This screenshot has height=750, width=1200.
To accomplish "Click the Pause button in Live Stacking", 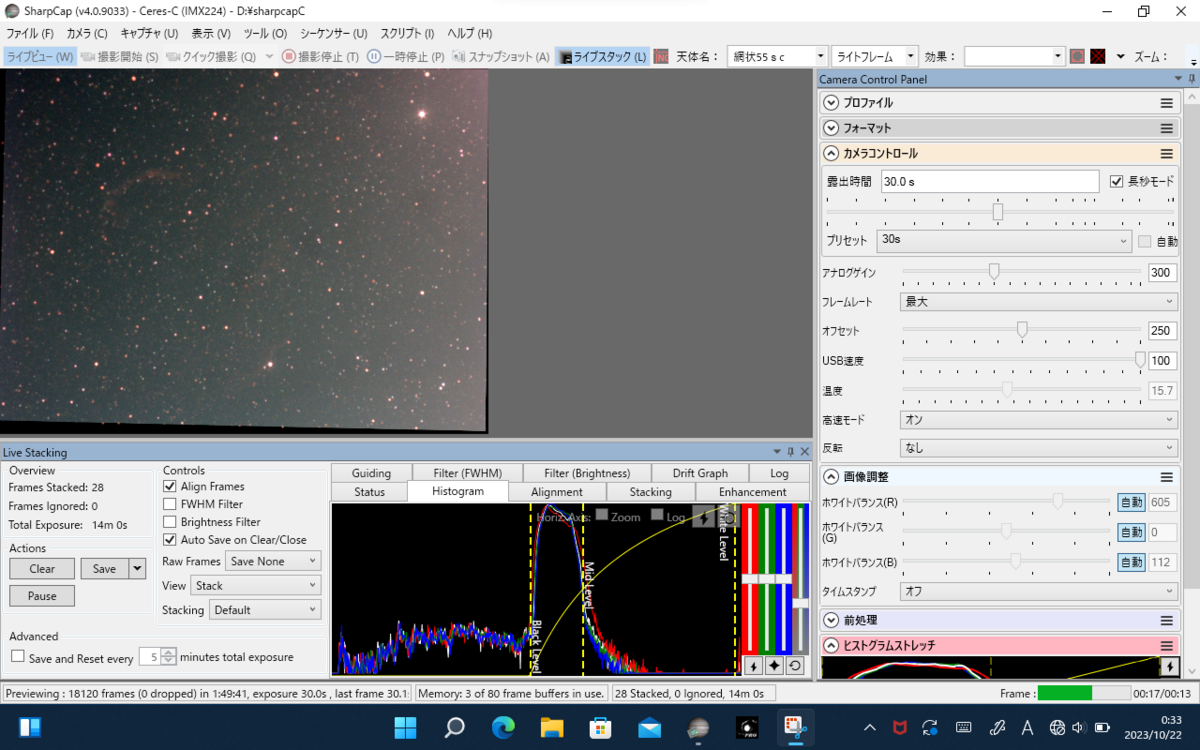I will [x=42, y=596].
